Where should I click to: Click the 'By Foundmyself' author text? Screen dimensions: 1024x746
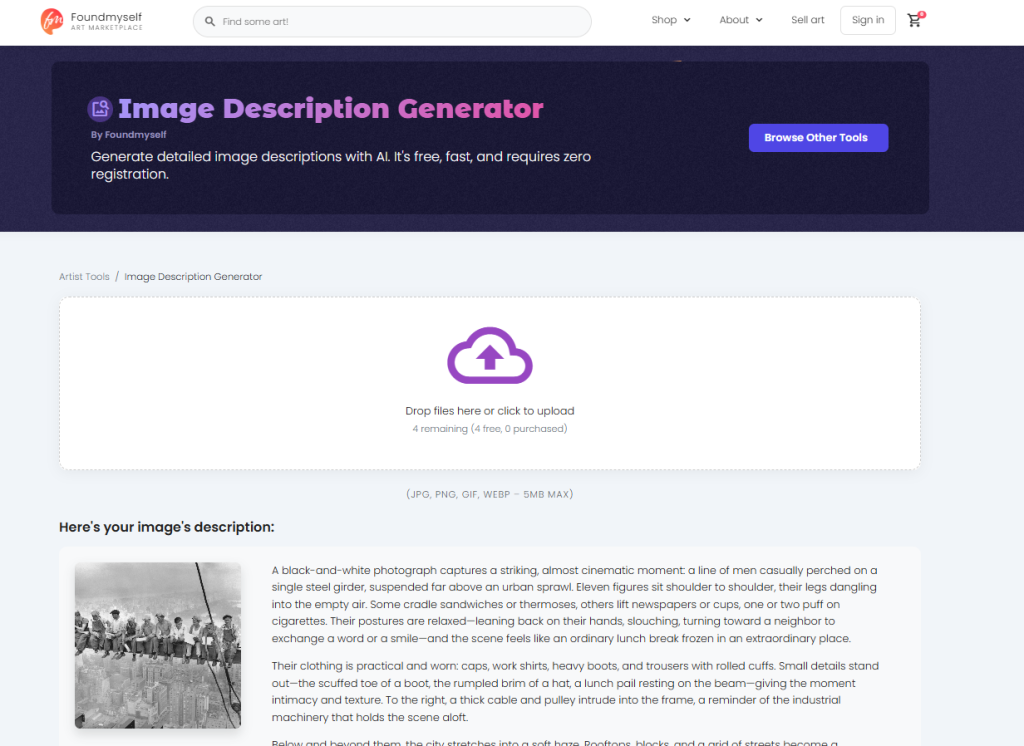(128, 135)
